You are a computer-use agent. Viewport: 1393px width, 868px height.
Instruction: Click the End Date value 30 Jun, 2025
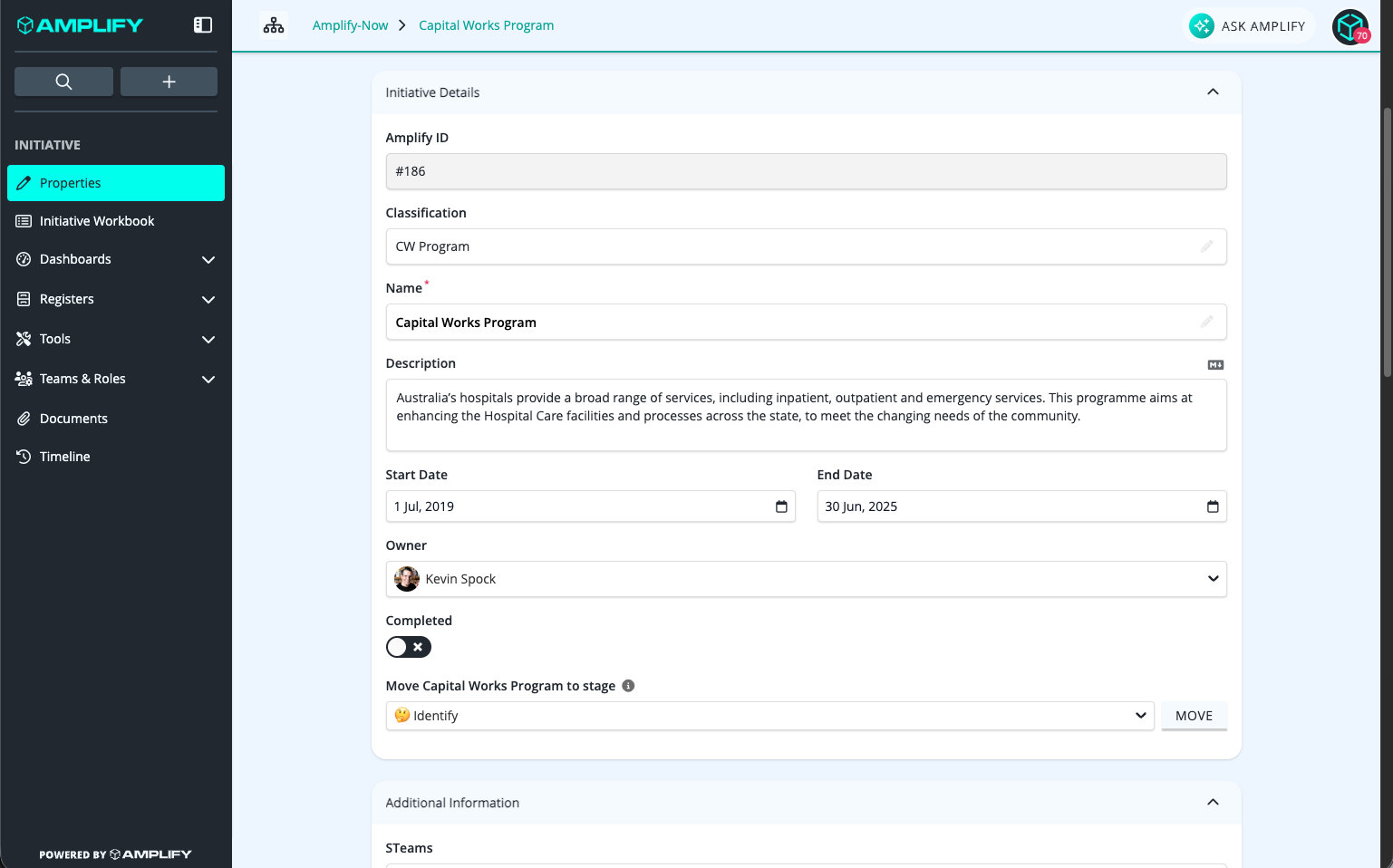coord(861,506)
